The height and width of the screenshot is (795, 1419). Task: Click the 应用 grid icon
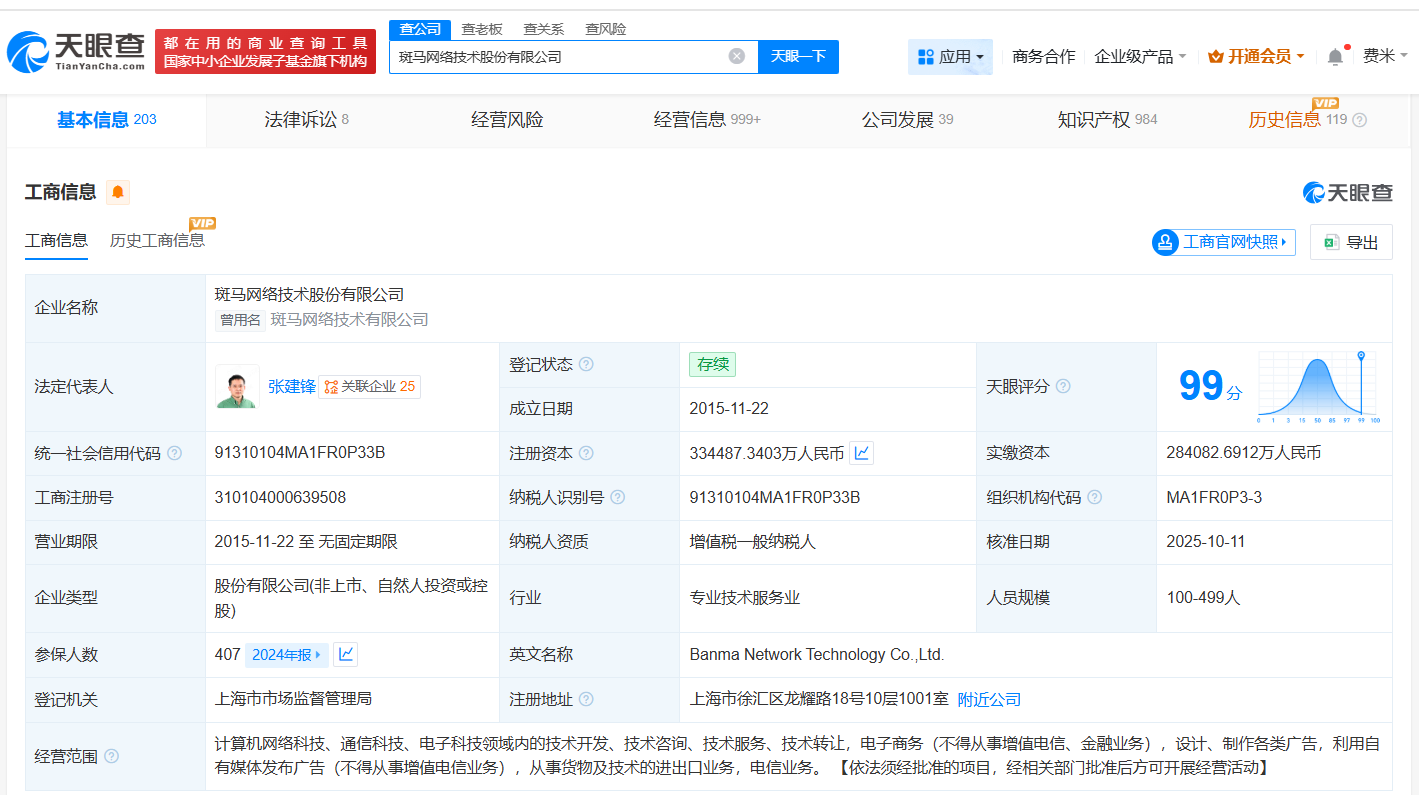click(924, 56)
